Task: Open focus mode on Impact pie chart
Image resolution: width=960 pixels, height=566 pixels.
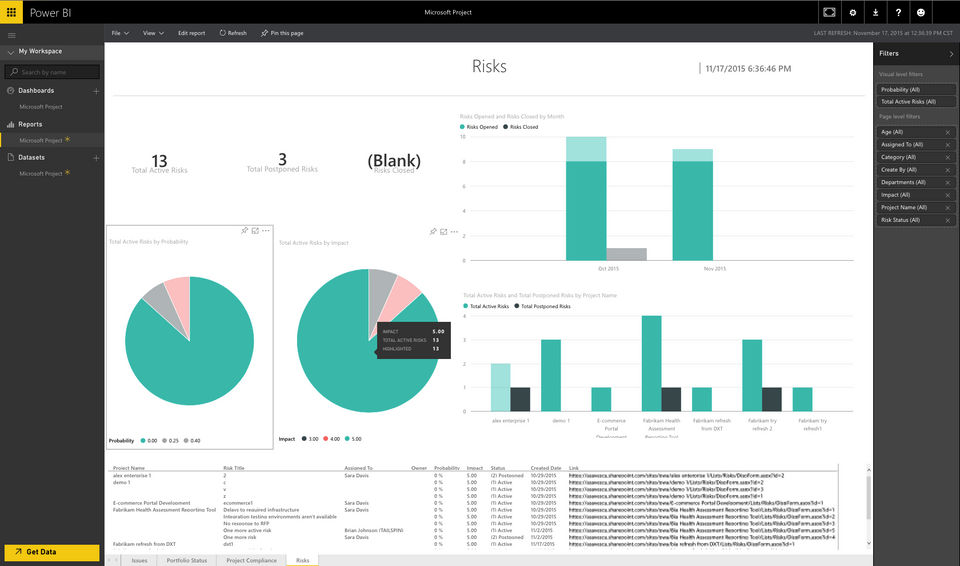Action: 444,232
